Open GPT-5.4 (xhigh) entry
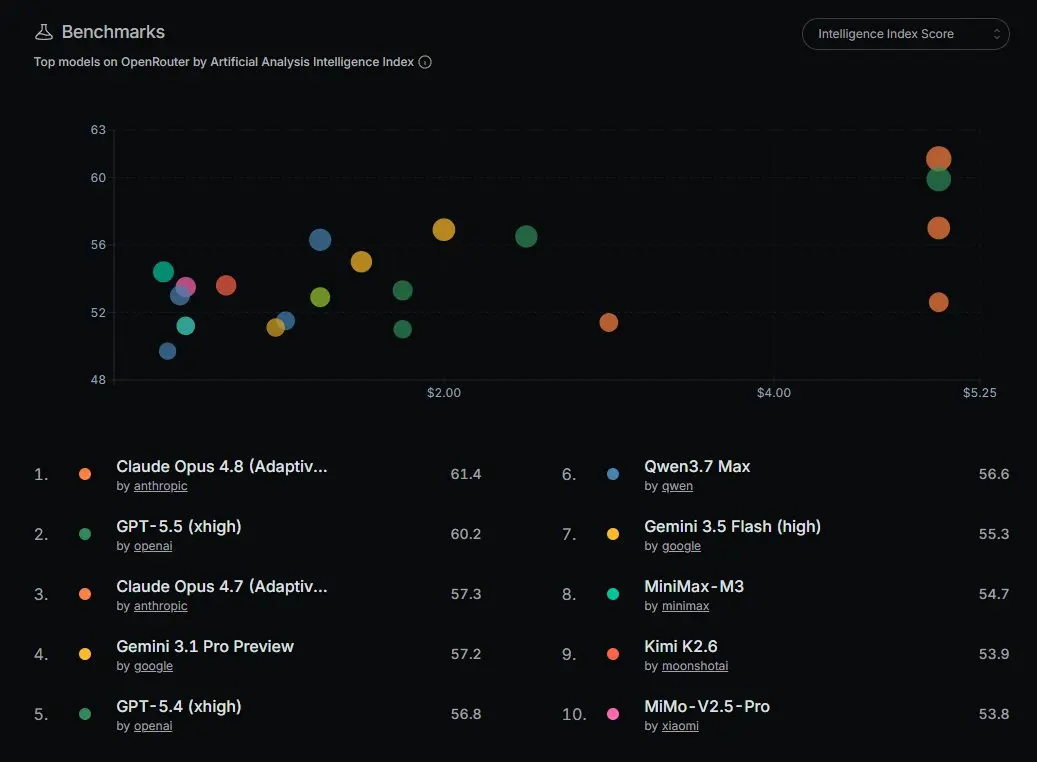The image size is (1037, 762). coord(179,706)
